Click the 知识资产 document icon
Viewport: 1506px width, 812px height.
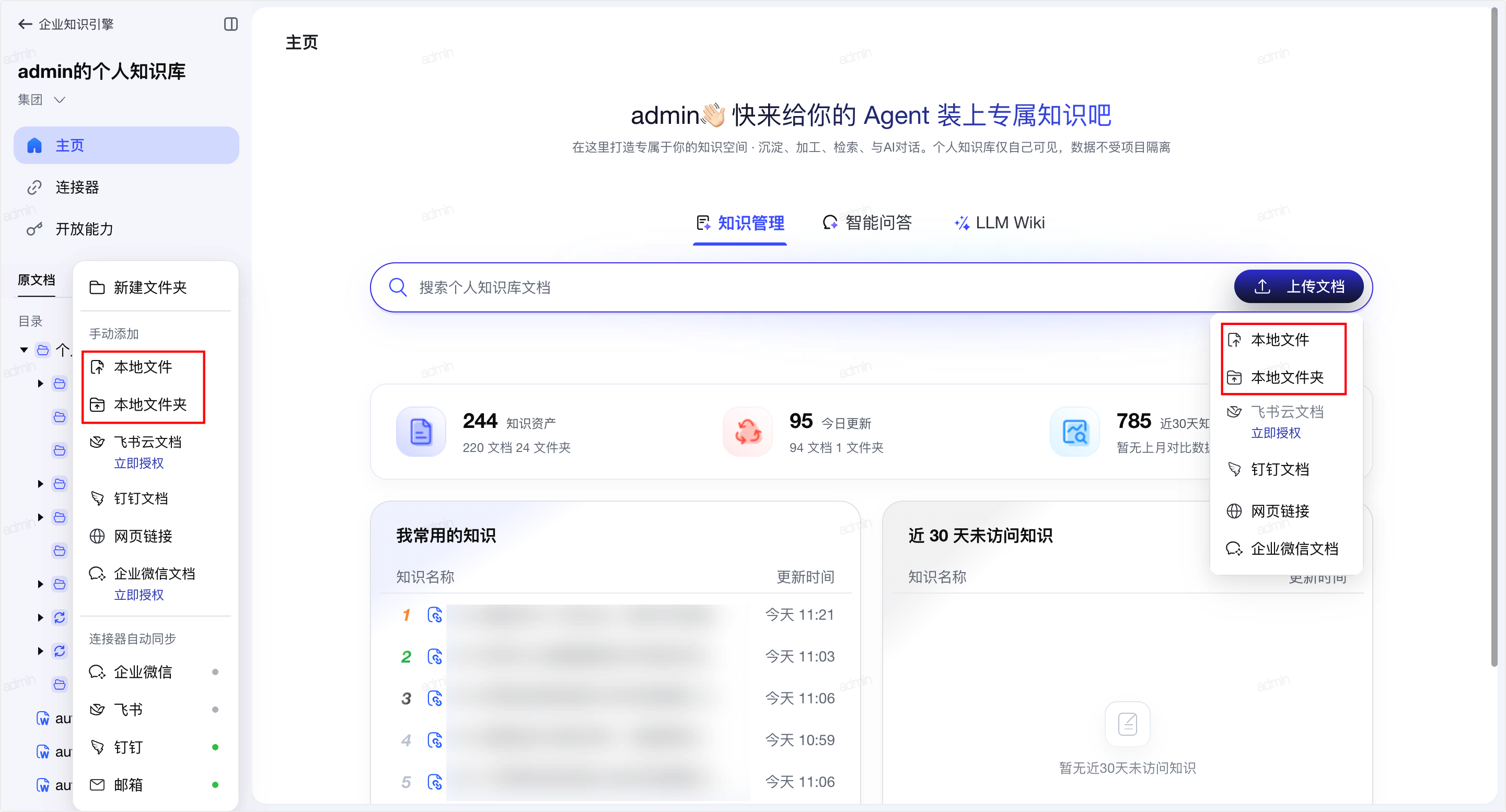[x=421, y=432]
